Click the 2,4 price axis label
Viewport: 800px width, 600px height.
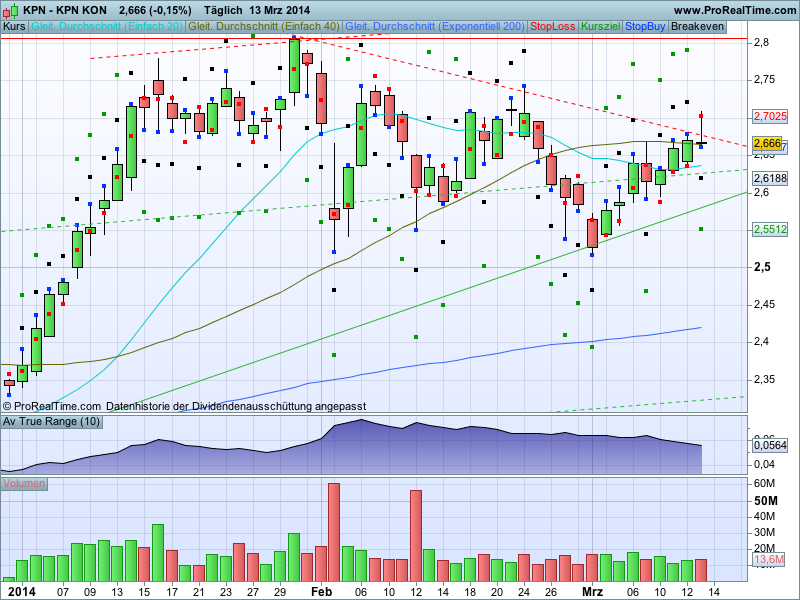(x=761, y=342)
